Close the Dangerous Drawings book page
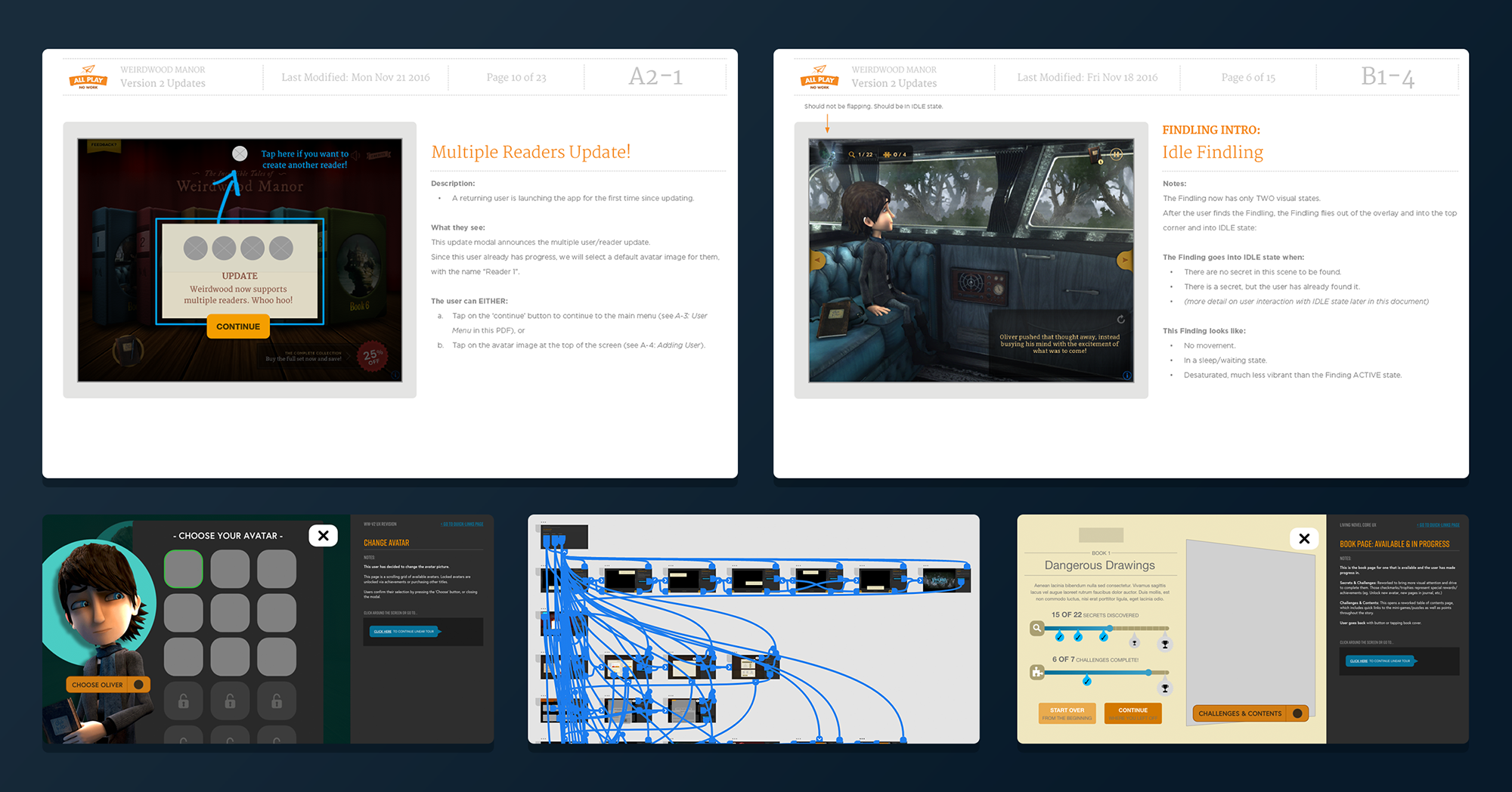The image size is (1512, 792). click(x=1304, y=538)
